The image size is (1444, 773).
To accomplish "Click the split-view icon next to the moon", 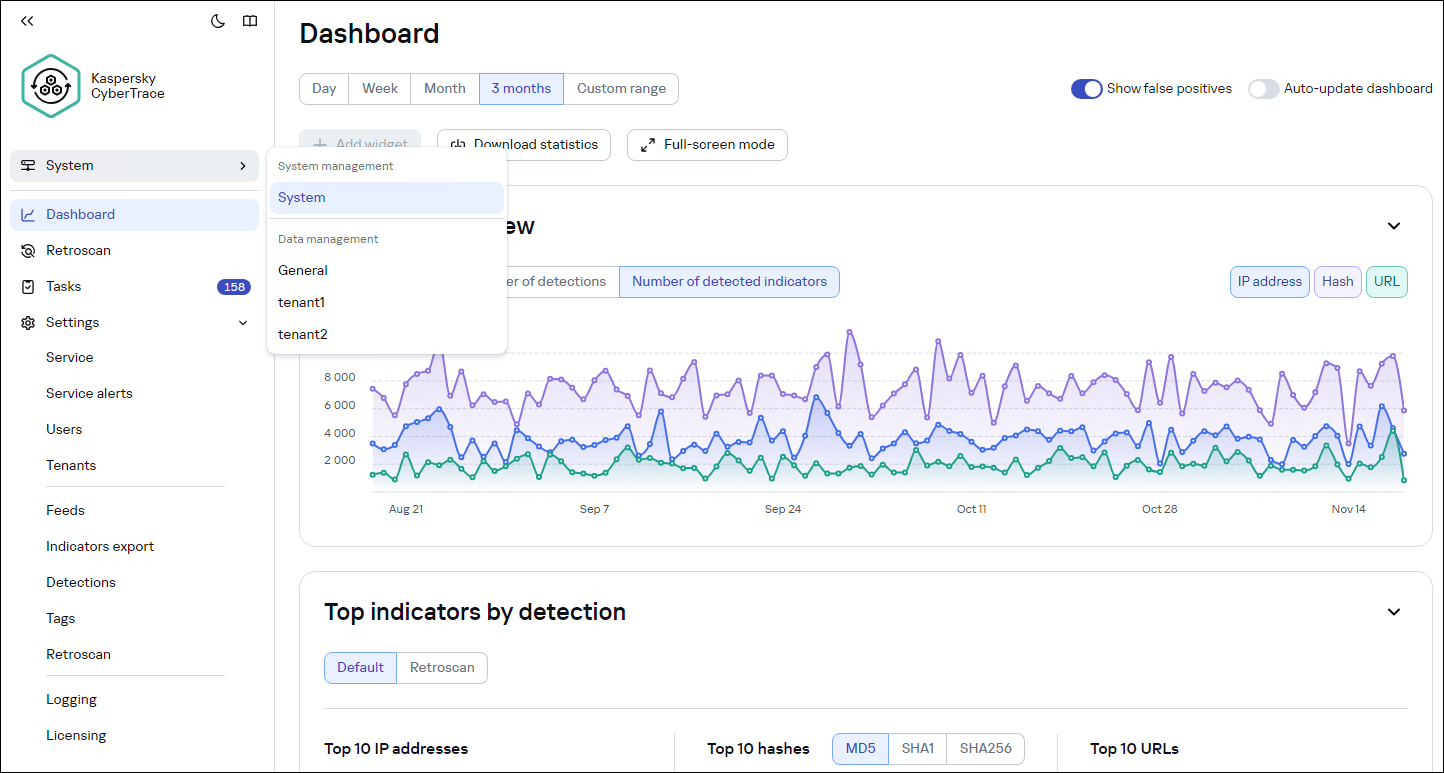I will [x=249, y=20].
